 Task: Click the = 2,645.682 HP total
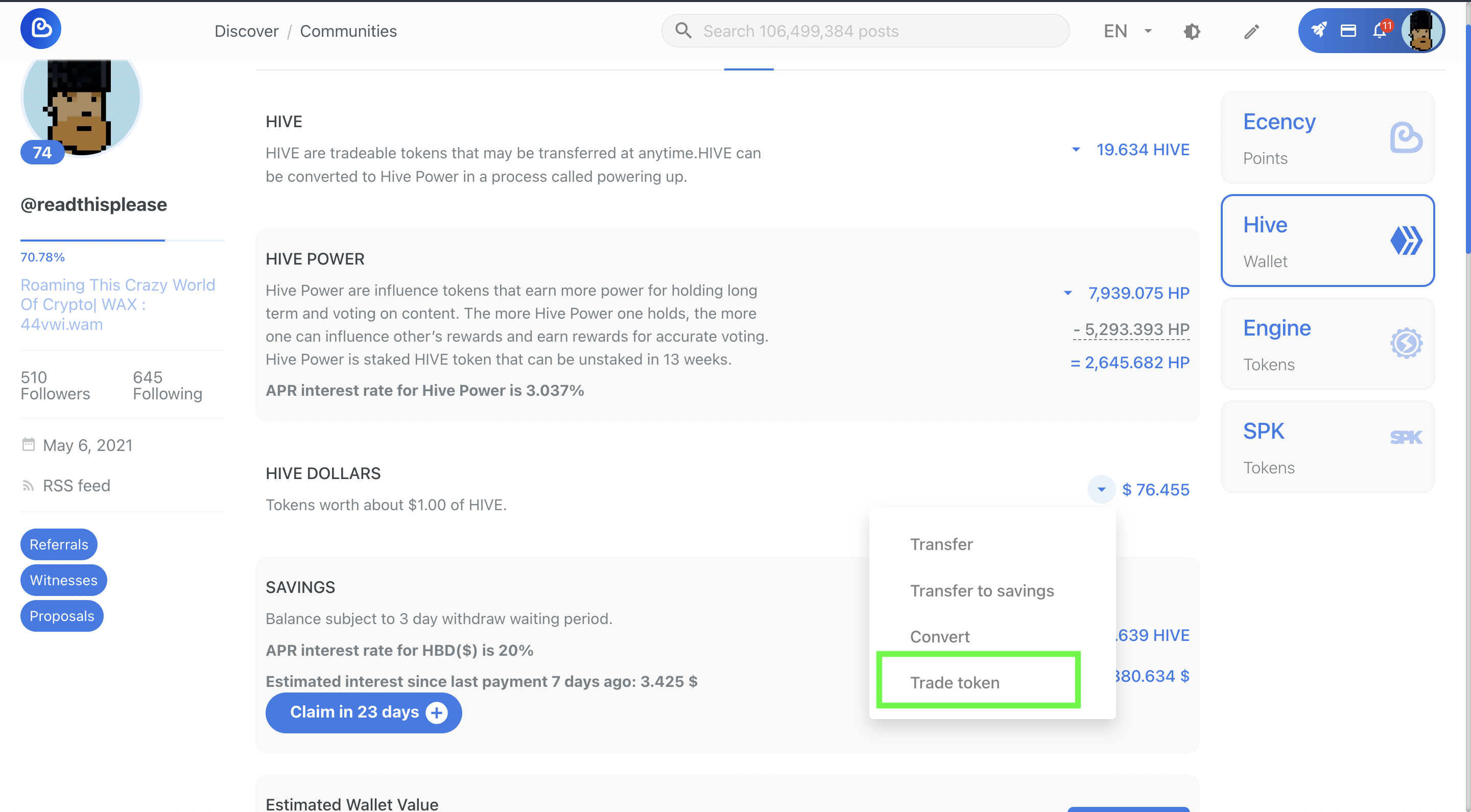1129,363
